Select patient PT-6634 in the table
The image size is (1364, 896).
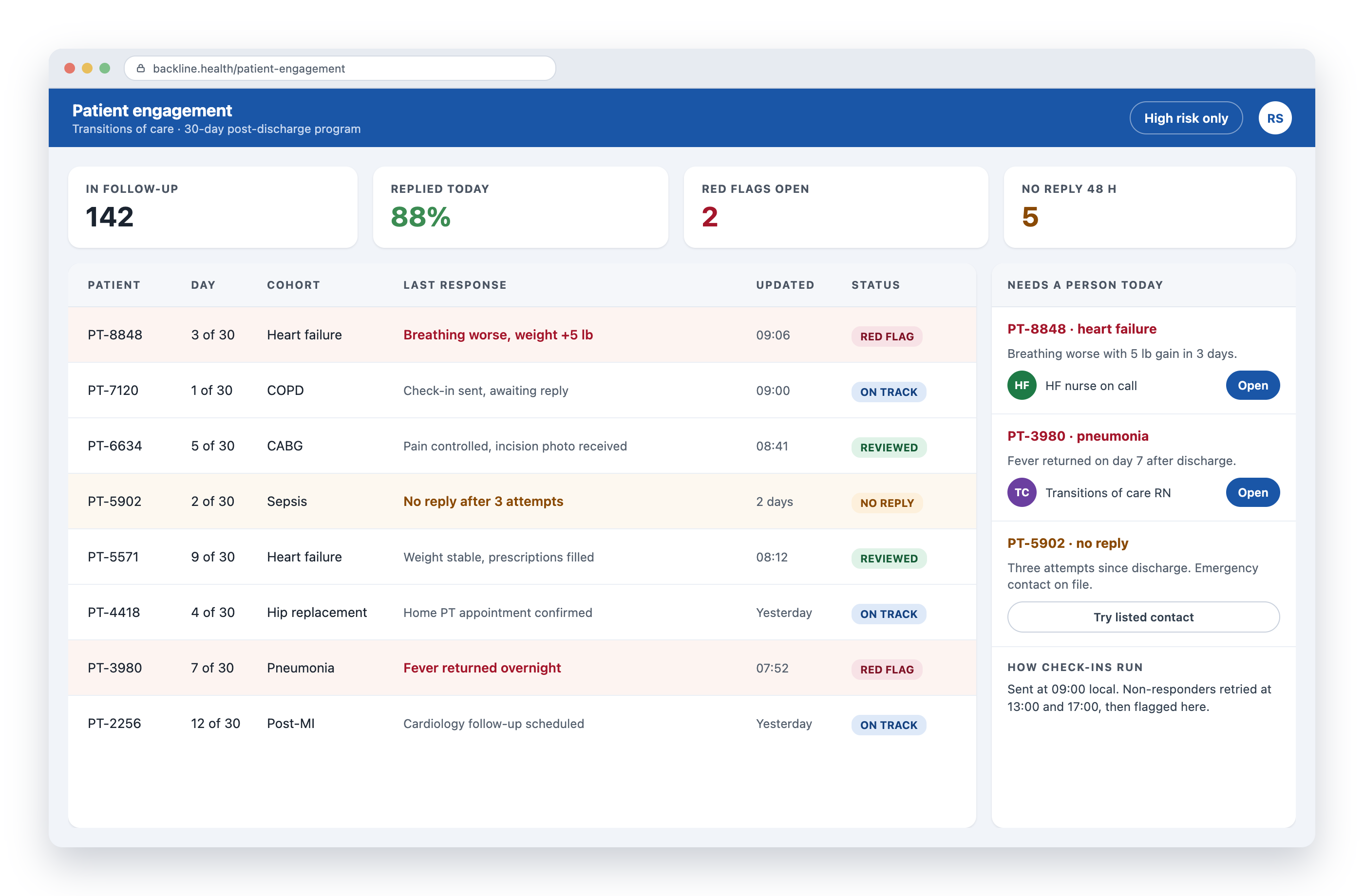click(522, 446)
